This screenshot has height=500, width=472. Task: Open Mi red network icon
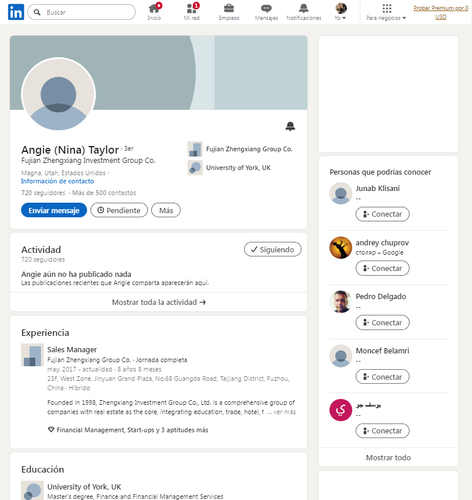[x=192, y=12]
